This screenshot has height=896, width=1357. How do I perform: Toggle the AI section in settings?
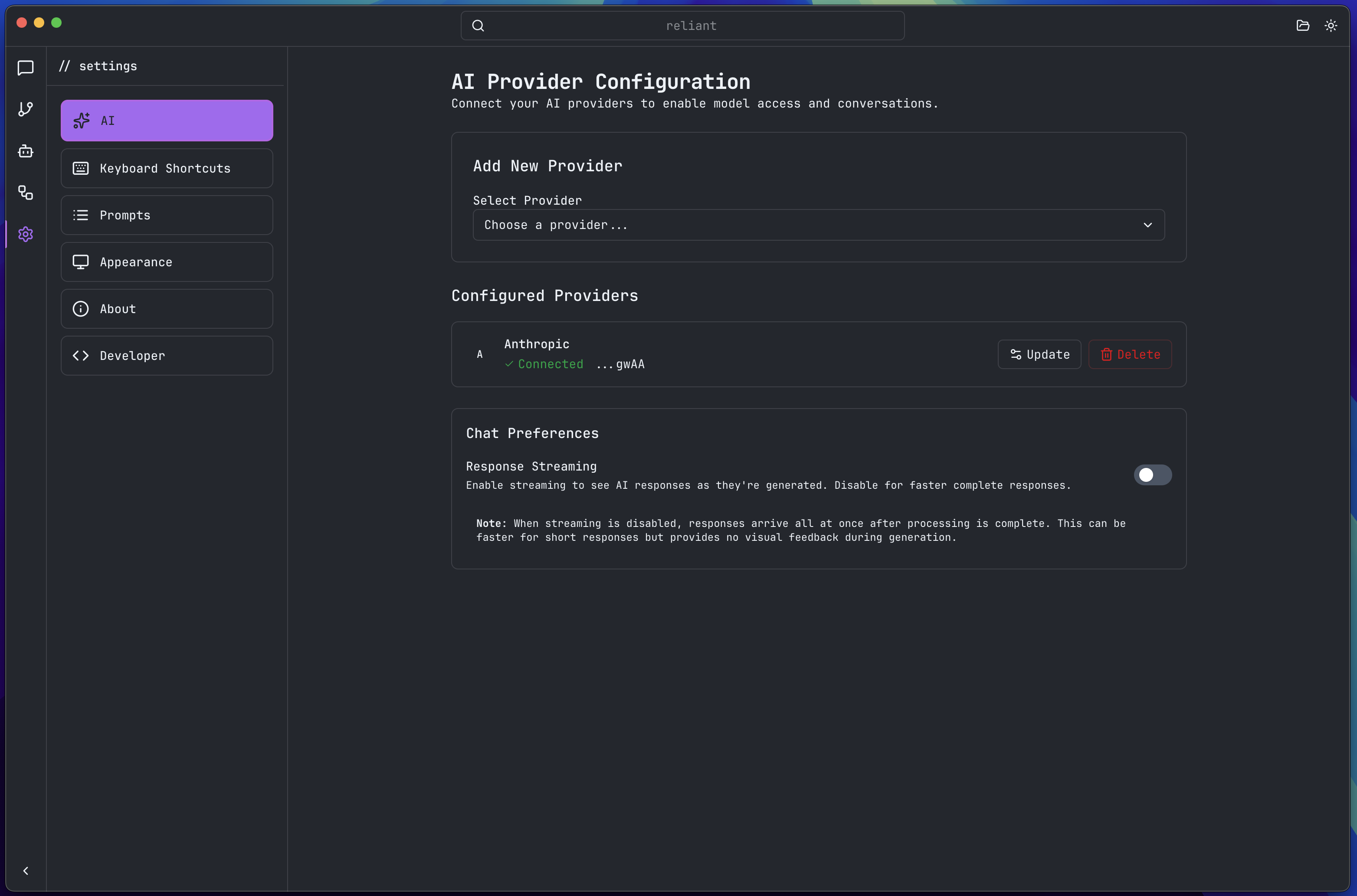coord(166,120)
